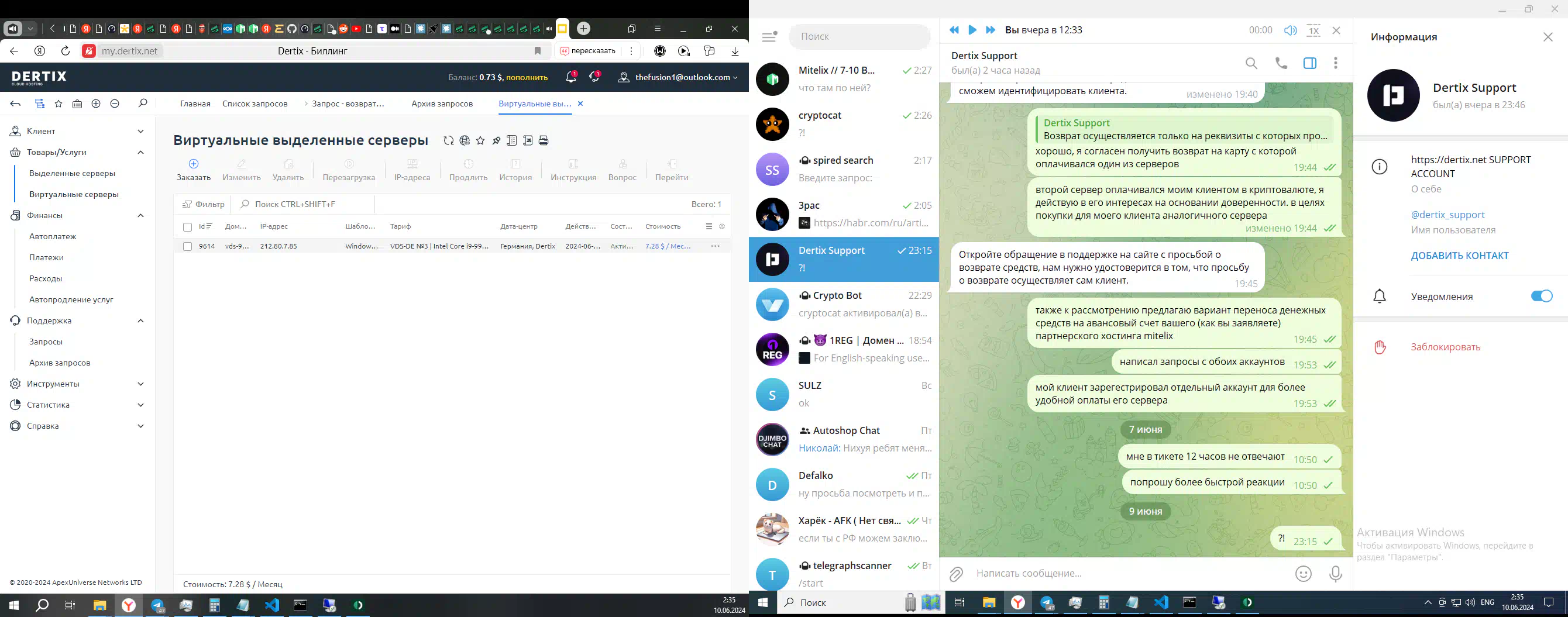Click Заблокировать in the info panel
Image resolution: width=1568 pixels, height=617 pixels.
(x=1446, y=347)
